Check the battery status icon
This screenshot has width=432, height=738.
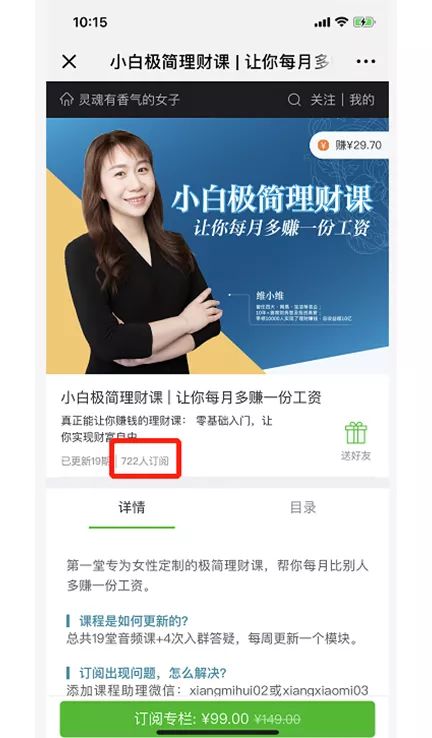point(364,22)
